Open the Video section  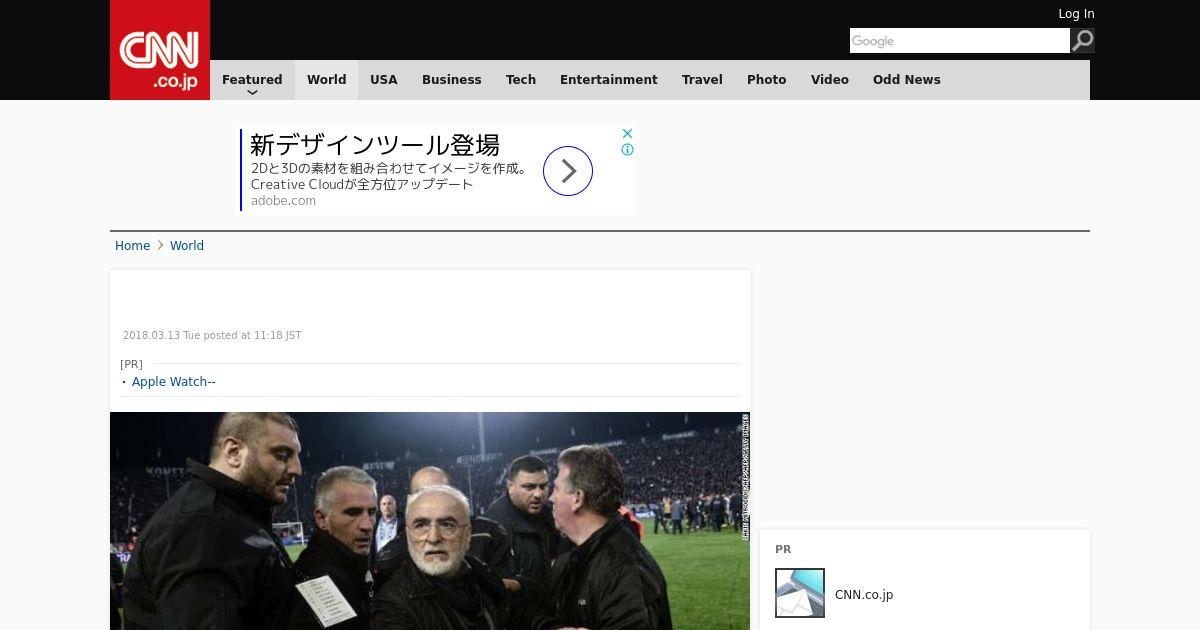[x=830, y=80]
